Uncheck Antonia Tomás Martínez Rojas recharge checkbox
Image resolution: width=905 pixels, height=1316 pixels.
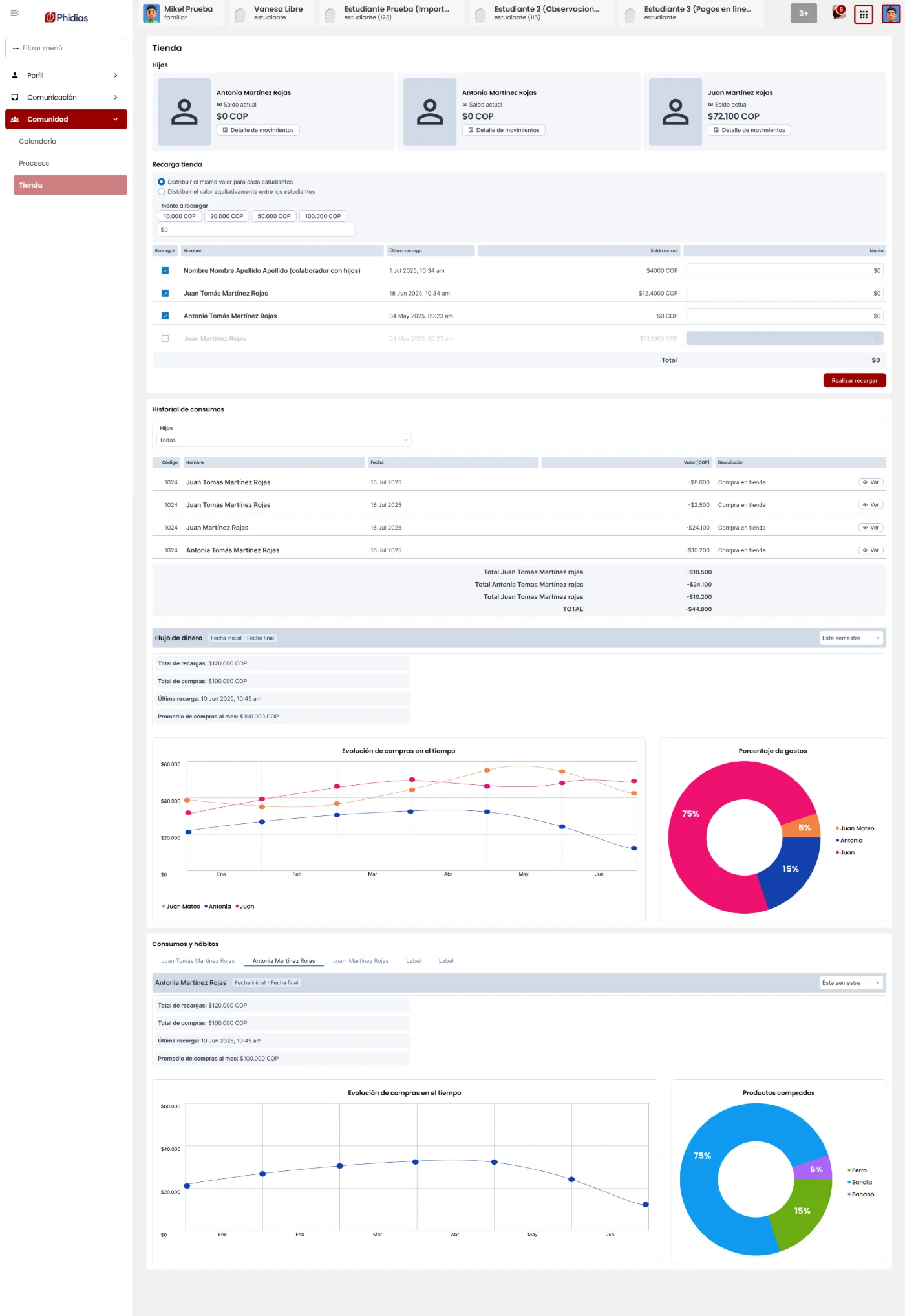pos(165,316)
